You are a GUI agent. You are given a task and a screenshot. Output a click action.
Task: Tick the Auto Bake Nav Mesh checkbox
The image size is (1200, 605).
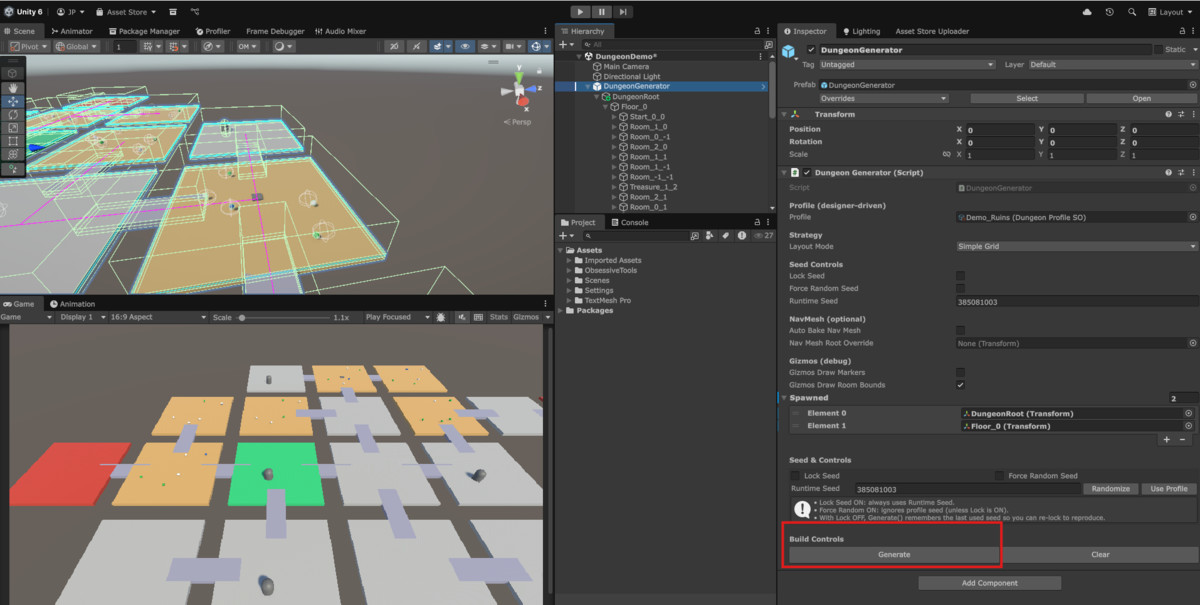tap(961, 330)
